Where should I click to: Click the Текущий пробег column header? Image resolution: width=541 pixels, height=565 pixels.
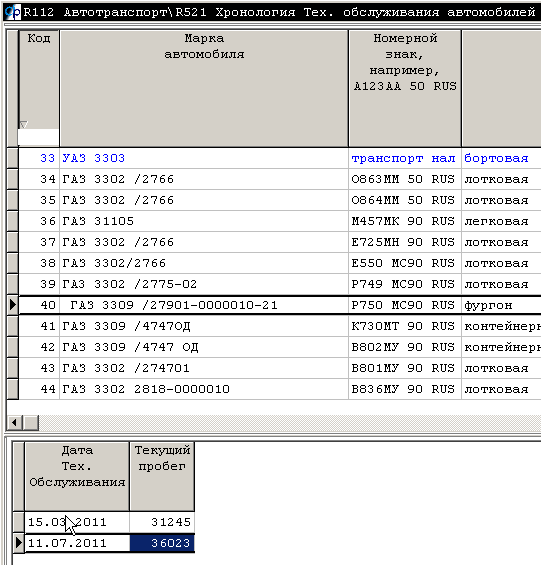[162, 476]
